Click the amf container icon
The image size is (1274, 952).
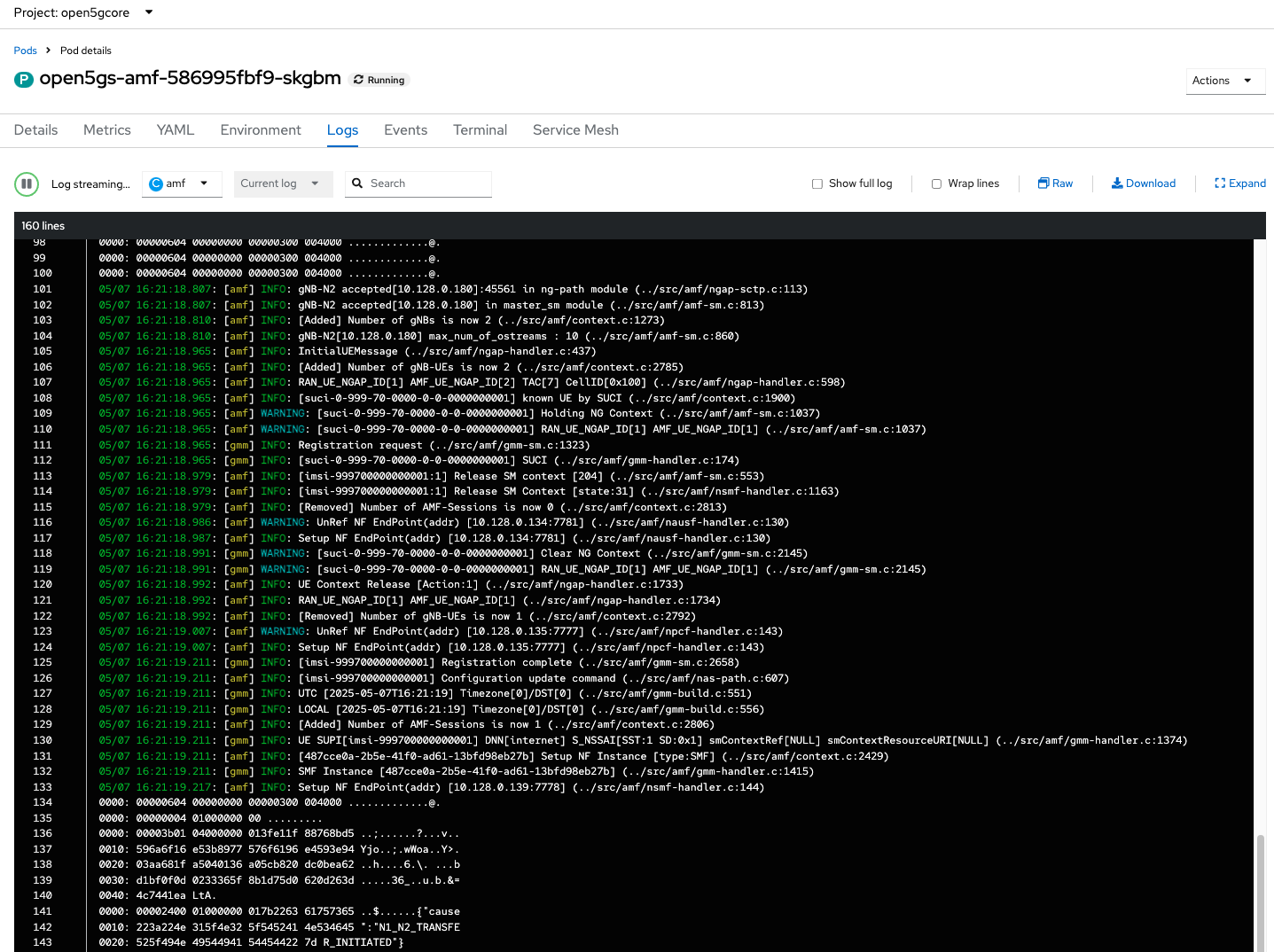pos(156,183)
